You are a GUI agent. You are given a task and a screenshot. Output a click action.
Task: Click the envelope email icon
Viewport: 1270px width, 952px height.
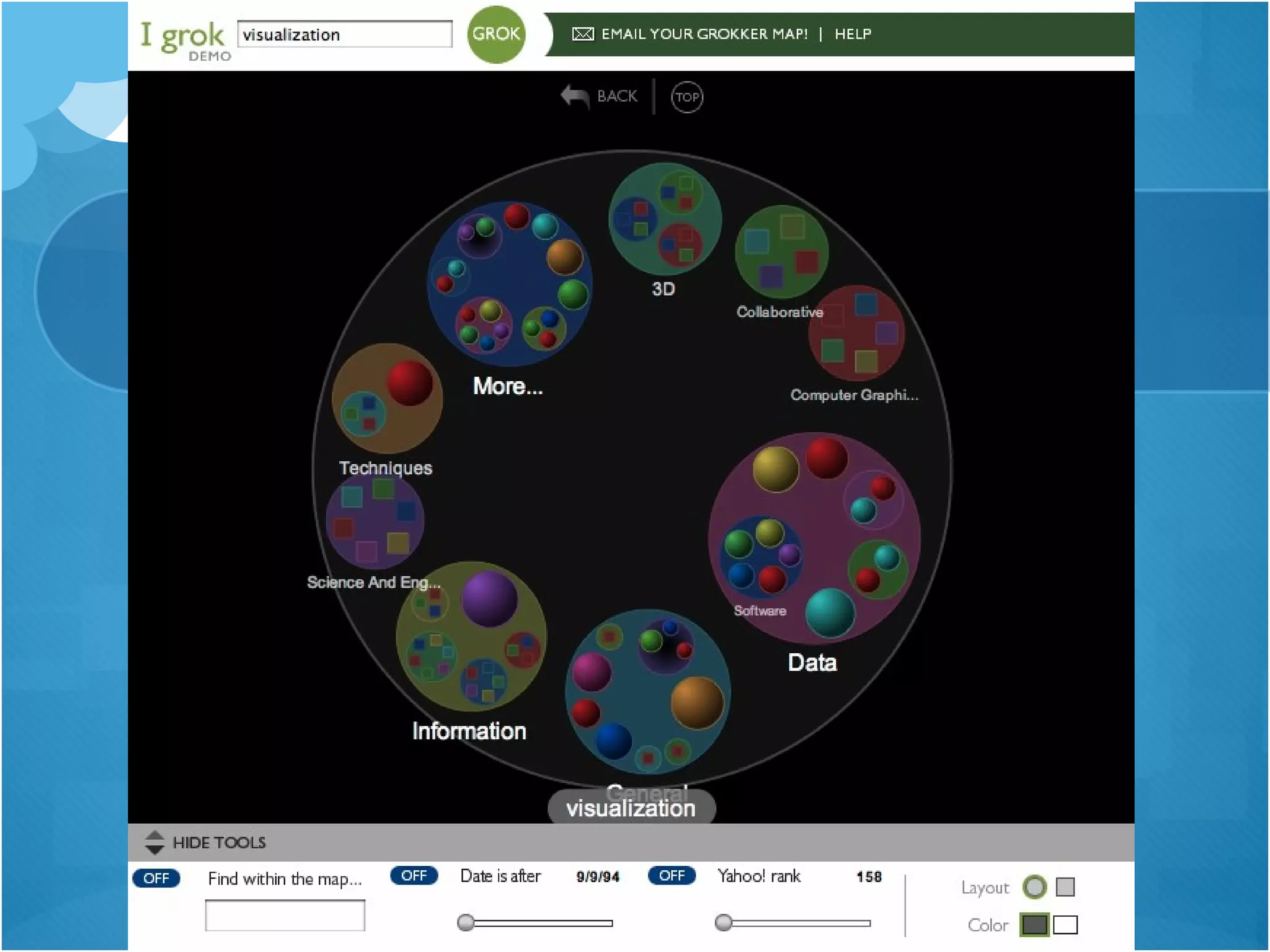point(582,33)
